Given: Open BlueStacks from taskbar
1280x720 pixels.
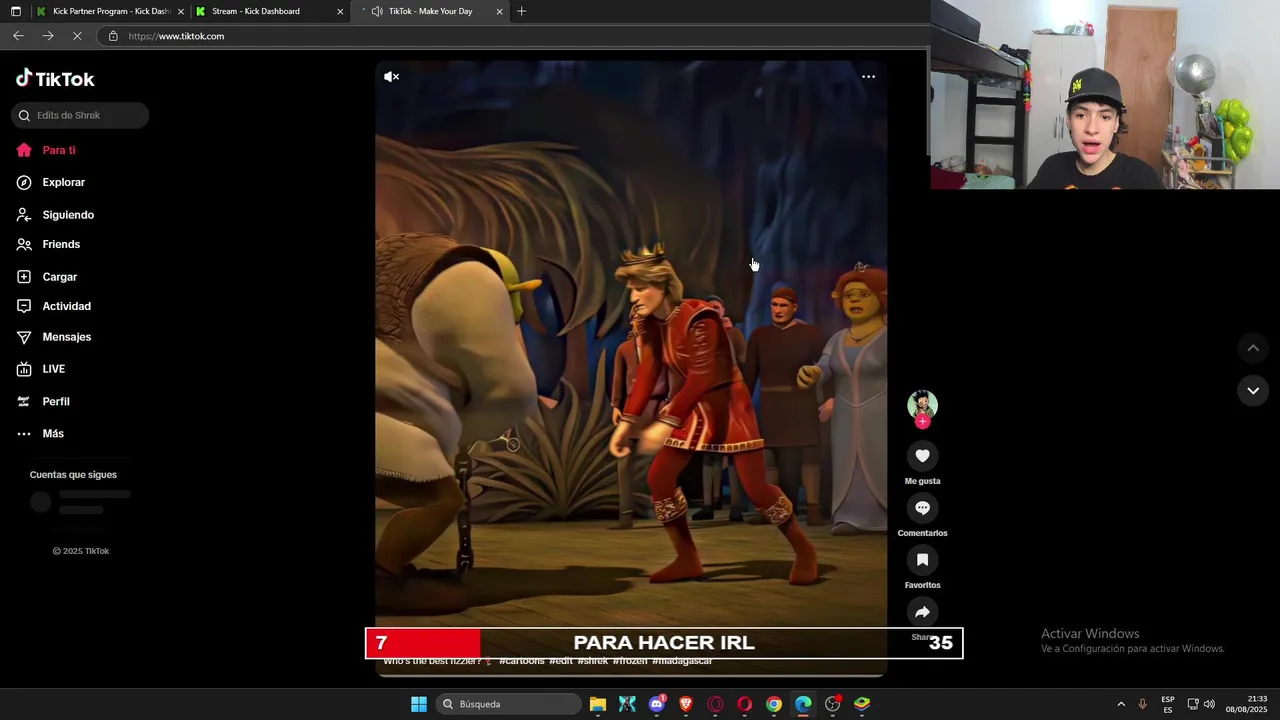Looking at the screenshot, I should tap(862, 704).
